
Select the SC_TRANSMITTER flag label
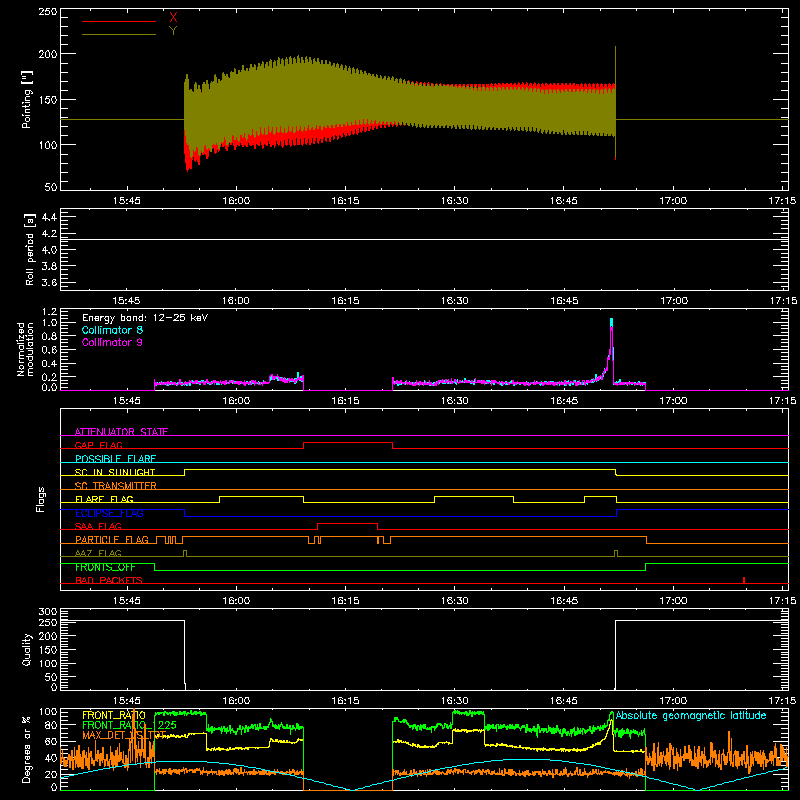(116, 485)
